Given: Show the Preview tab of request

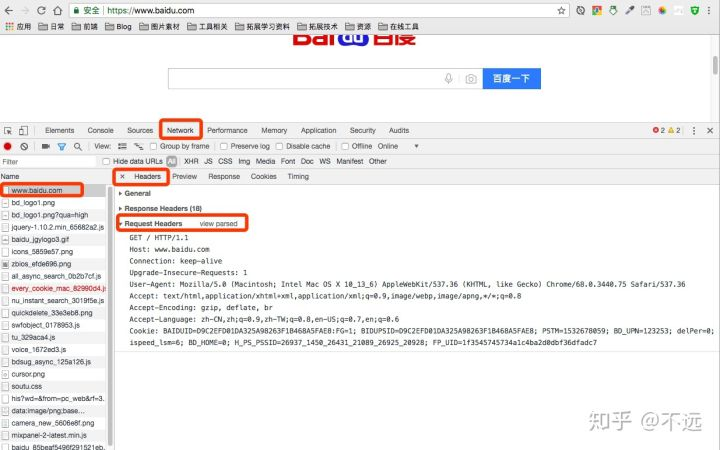Looking at the screenshot, I should click(185, 176).
